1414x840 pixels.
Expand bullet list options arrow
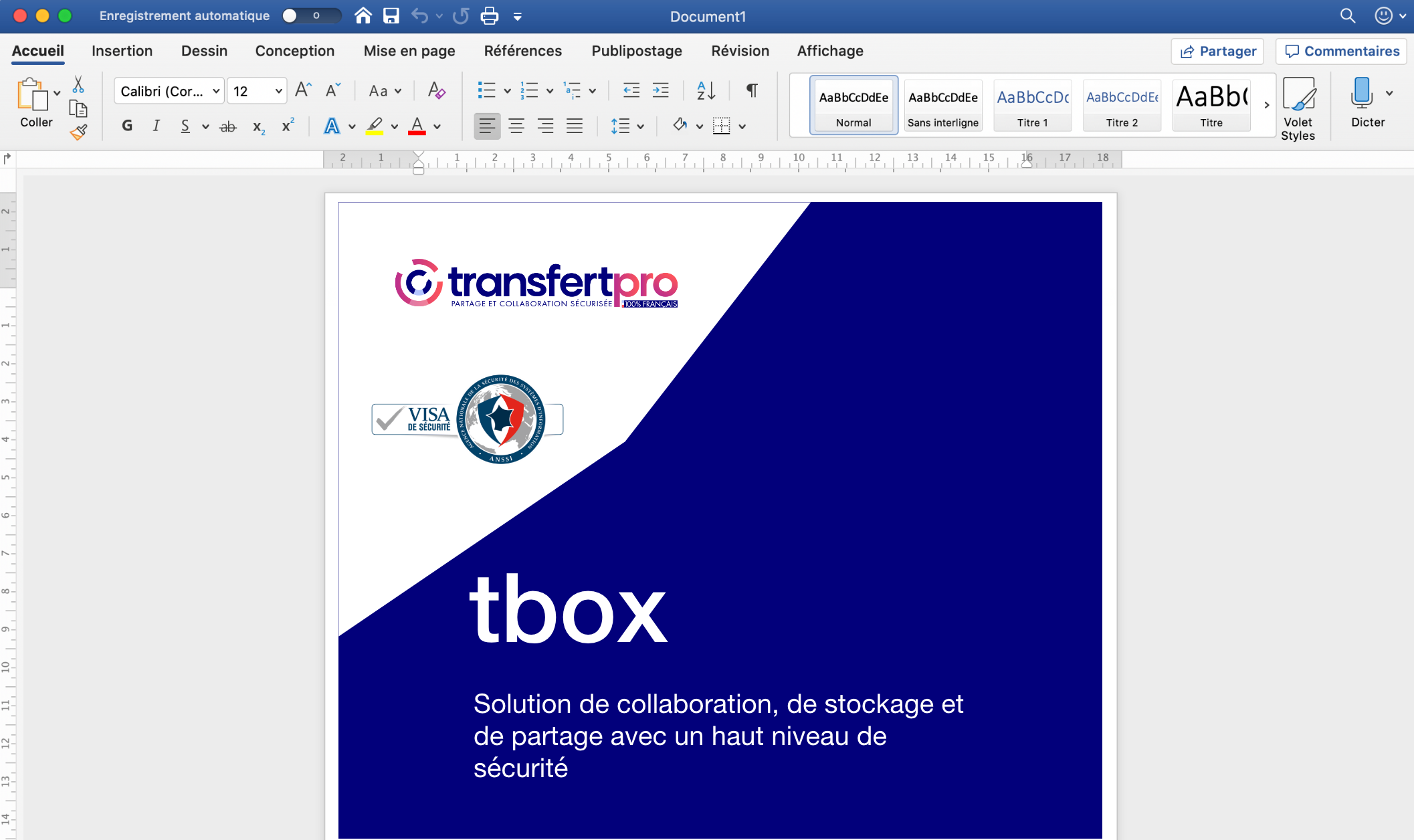[507, 91]
